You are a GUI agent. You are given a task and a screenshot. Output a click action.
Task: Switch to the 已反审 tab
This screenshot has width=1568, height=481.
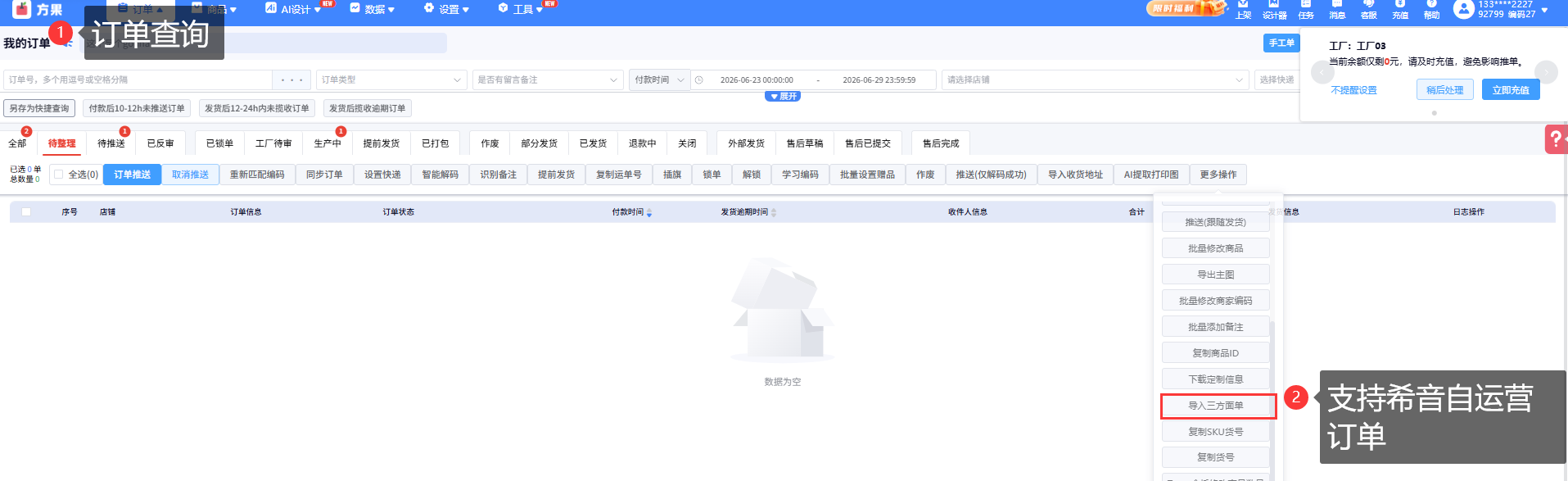[x=160, y=143]
